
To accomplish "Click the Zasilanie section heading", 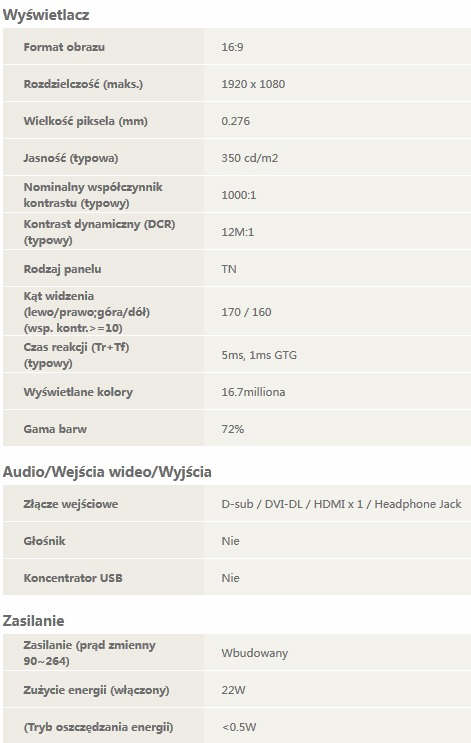I will point(33,621).
